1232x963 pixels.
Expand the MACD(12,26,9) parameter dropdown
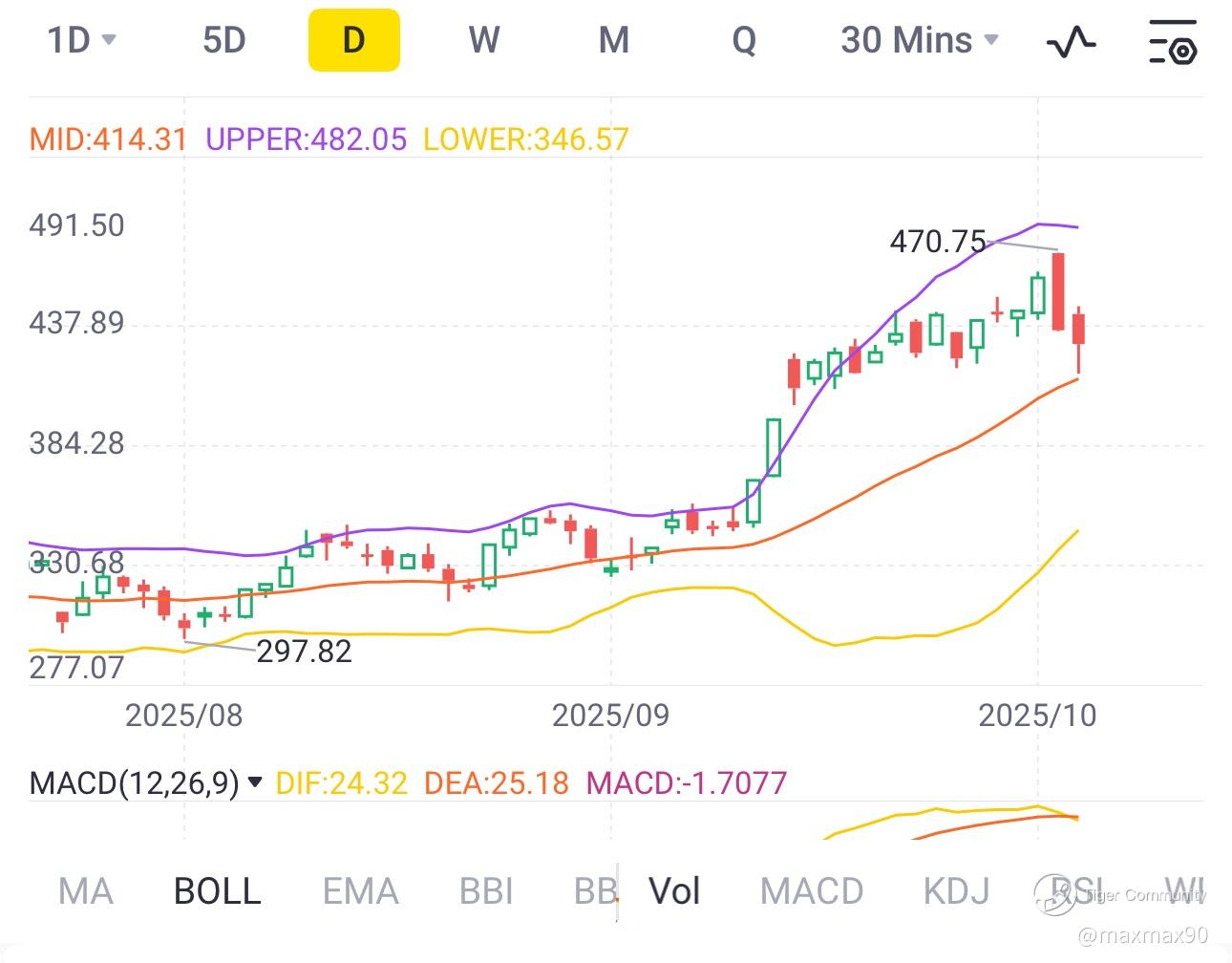point(255,782)
